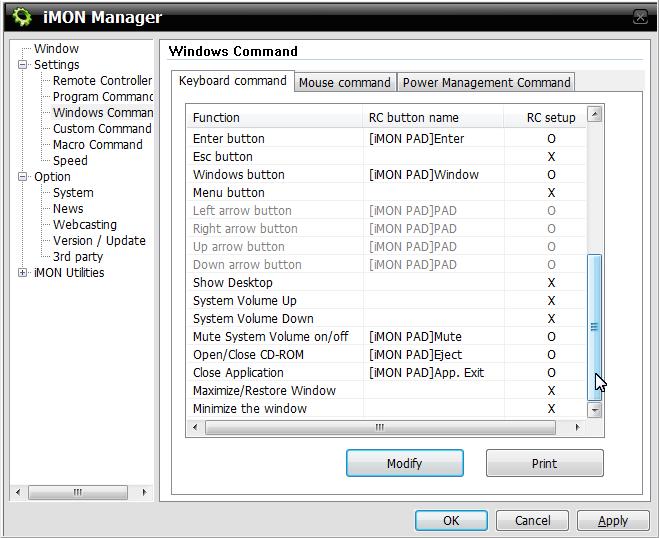Confirm with the OK button

[x=451, y=520]
